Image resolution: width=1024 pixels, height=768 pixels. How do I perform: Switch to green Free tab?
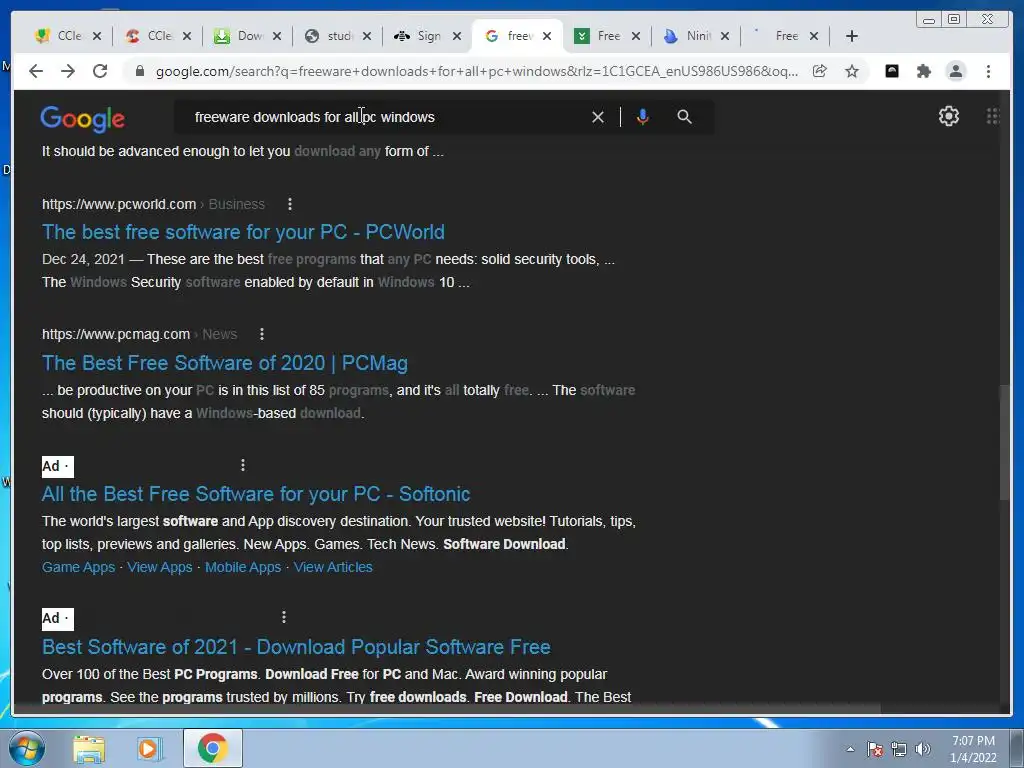tap(600, 36)
